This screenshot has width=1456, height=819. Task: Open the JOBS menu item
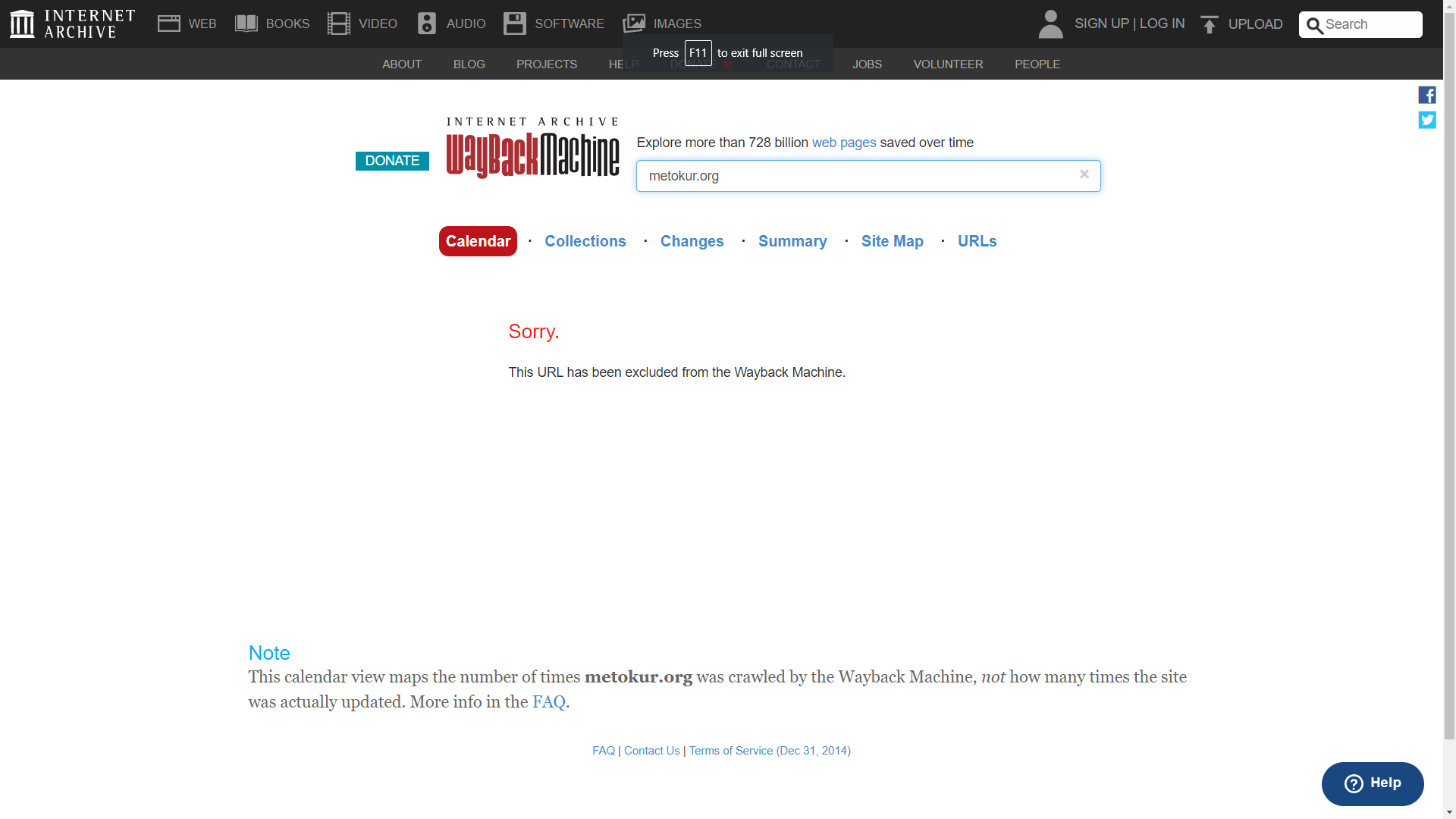[x=868, y=64]
